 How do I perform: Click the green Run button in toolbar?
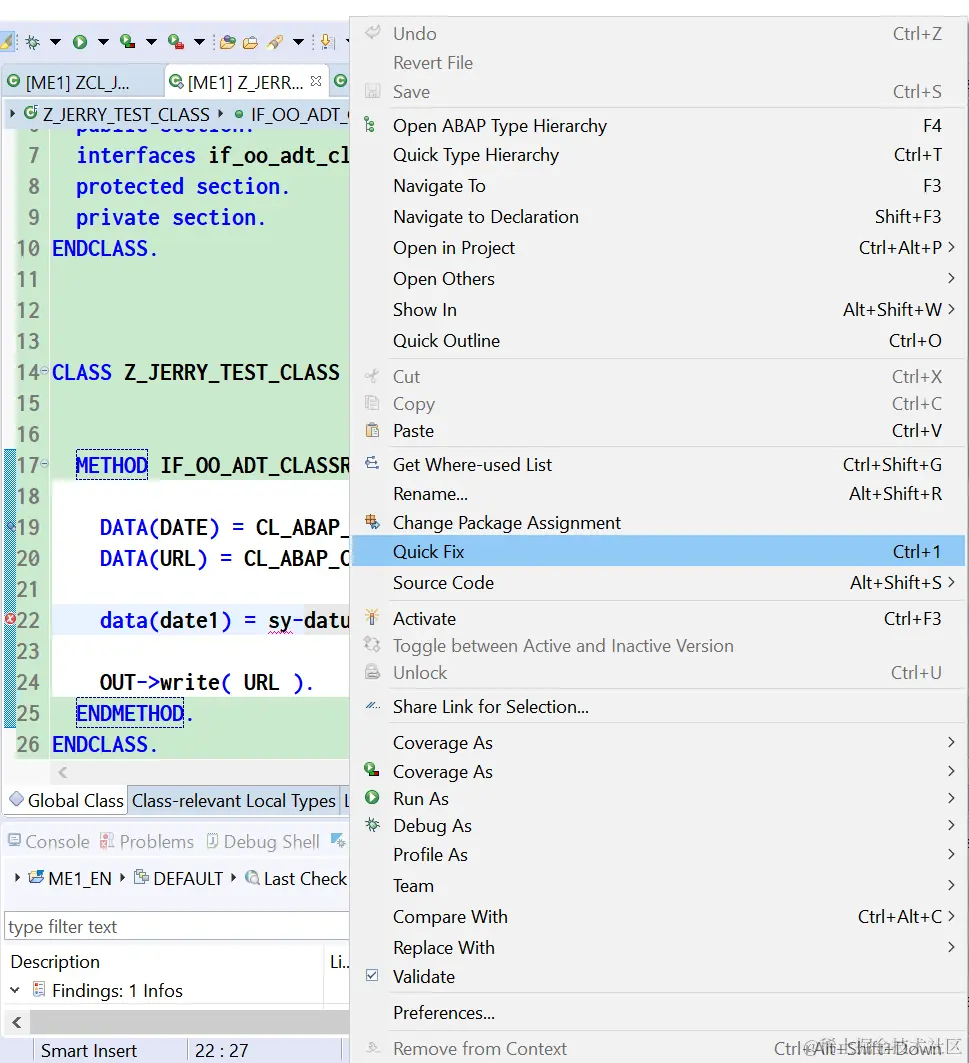[80, 42]
